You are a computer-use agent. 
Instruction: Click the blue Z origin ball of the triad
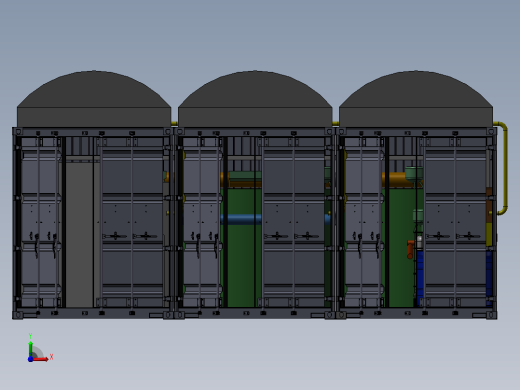(30, 359)
